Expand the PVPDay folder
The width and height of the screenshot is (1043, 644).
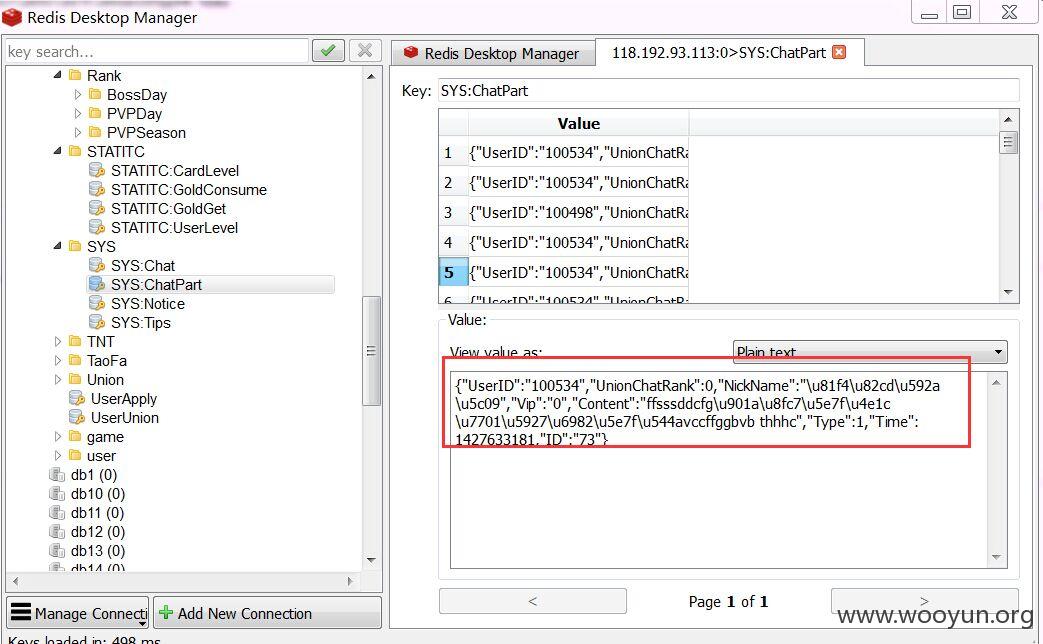pyautogui.click(x=77, y=113)
